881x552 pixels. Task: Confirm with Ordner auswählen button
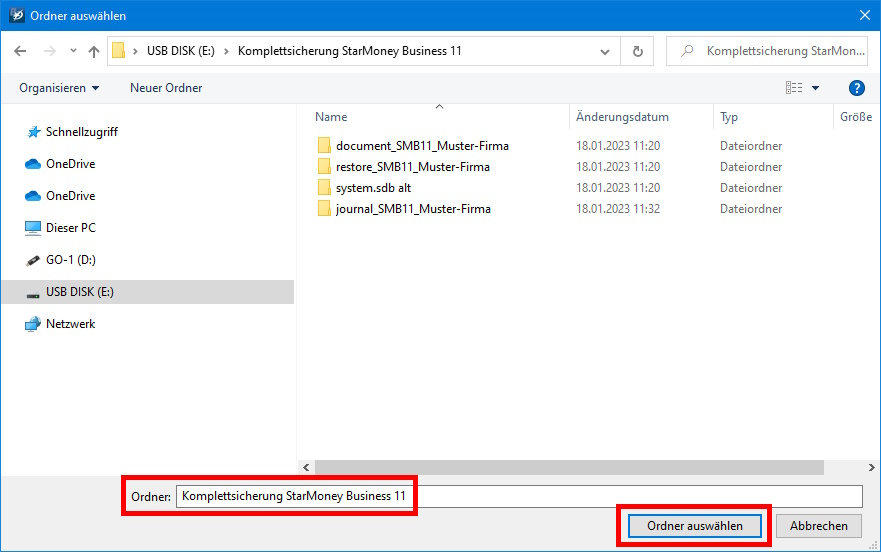[x=694, y=526]
